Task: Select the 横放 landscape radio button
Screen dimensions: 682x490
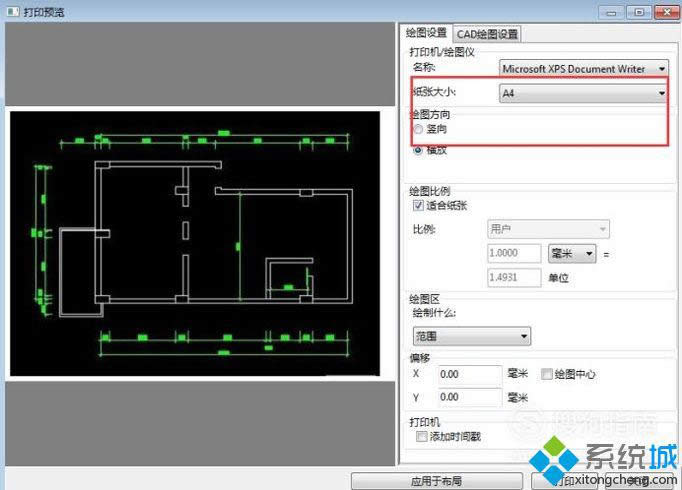Action: click(418, 150)
